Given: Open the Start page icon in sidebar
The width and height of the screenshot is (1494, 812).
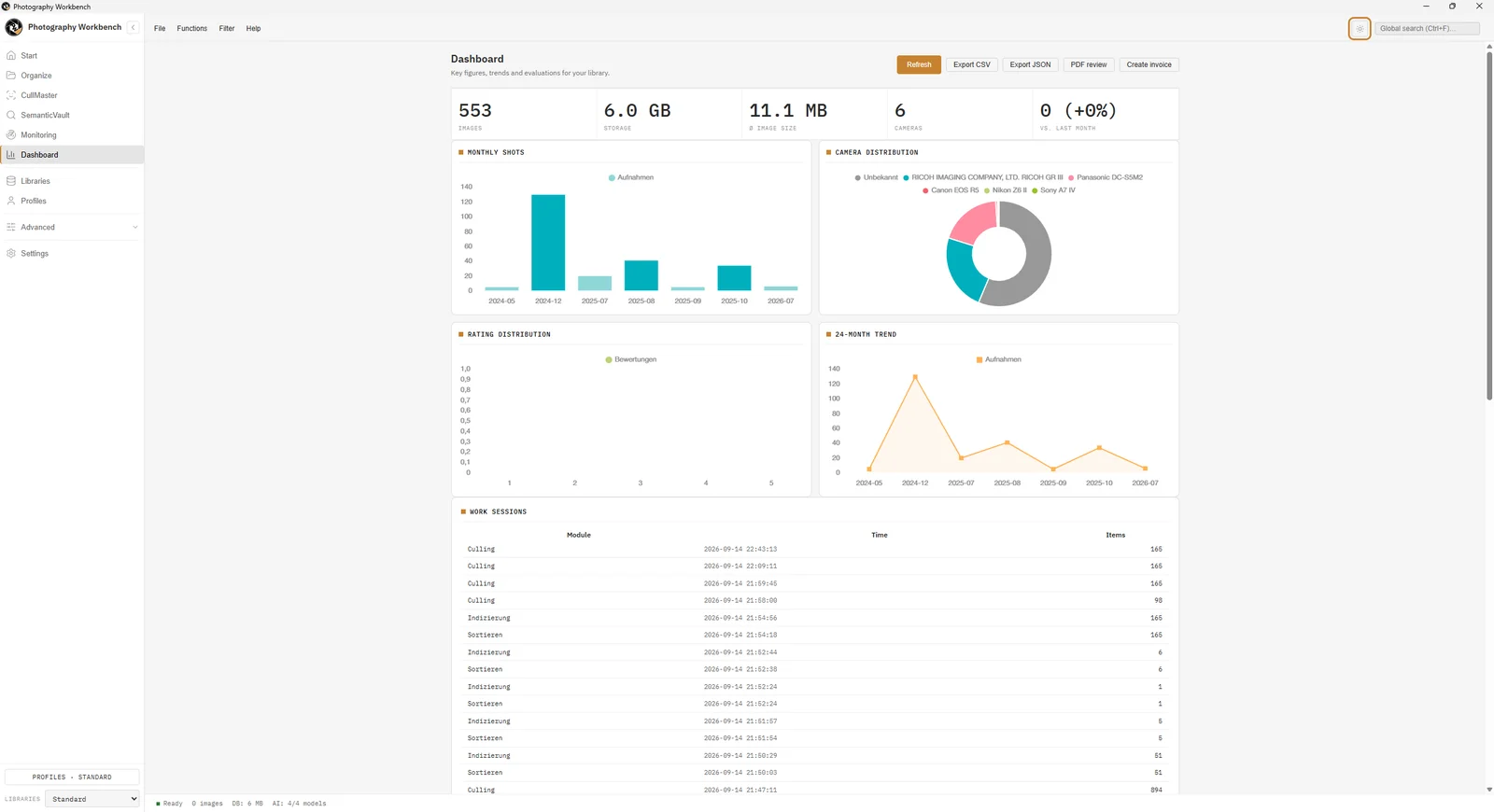Looking at the screenshot, I should 11,56.
